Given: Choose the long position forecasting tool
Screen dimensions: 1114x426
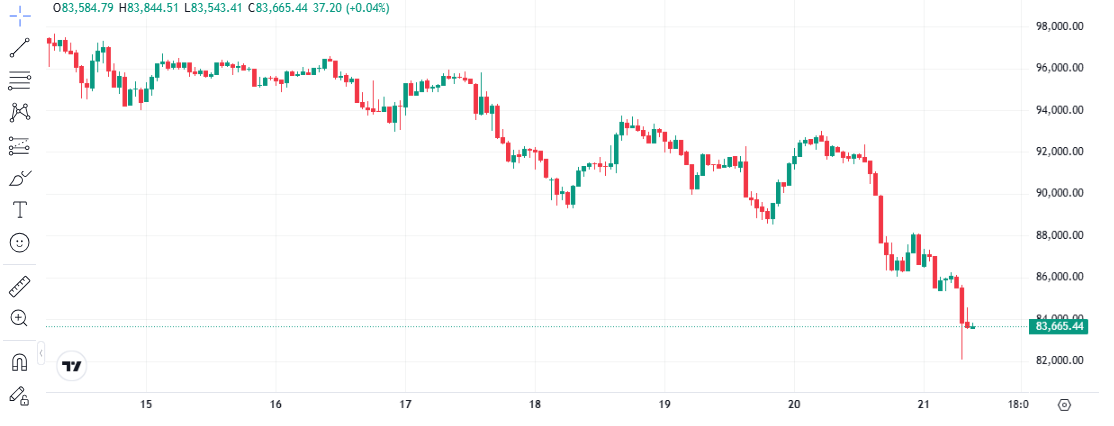Looking at the screenshot, I should click(20, 146).
